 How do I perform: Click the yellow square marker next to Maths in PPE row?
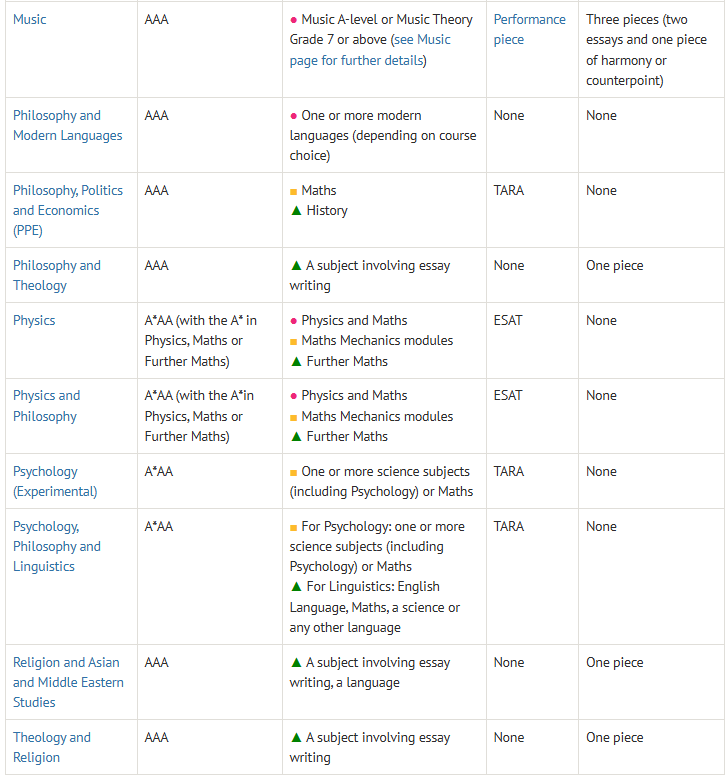tap(294, 191)
